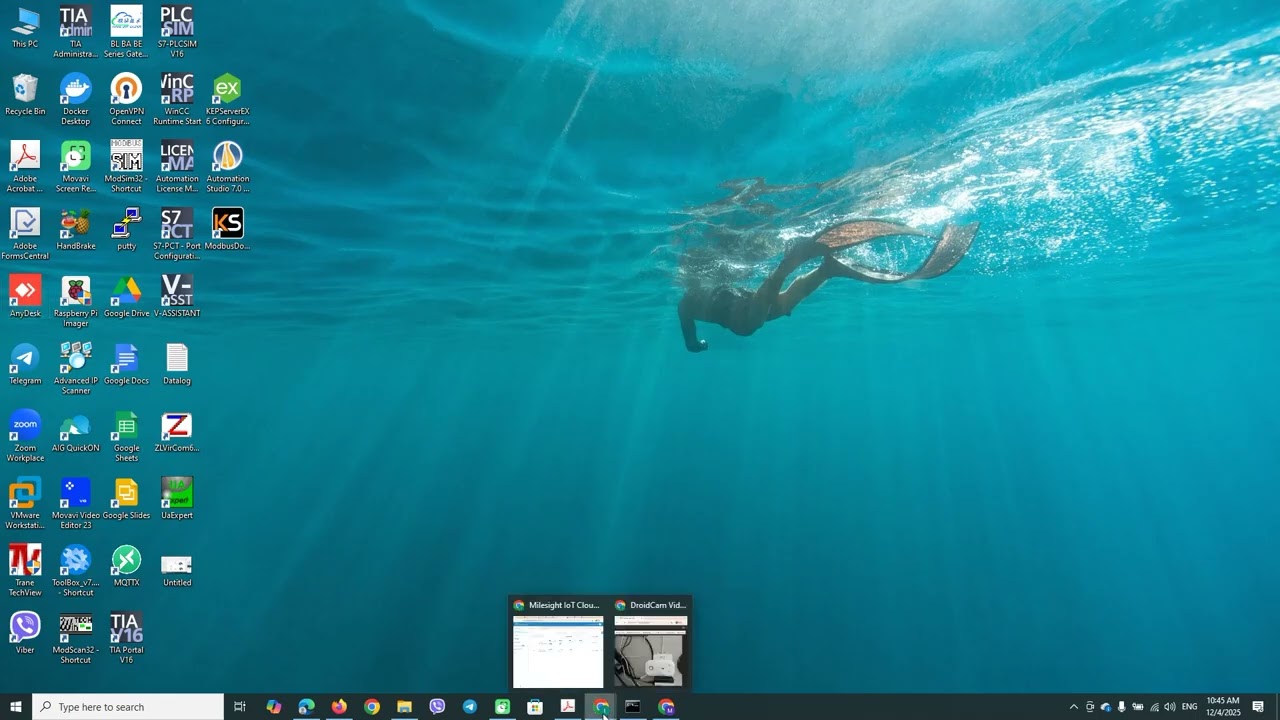Image resolution: width=1280 pixels, height=720 pixels.
Task: Select the OpenVPN Connect desktop icon
Action: [x=126, y=100]
